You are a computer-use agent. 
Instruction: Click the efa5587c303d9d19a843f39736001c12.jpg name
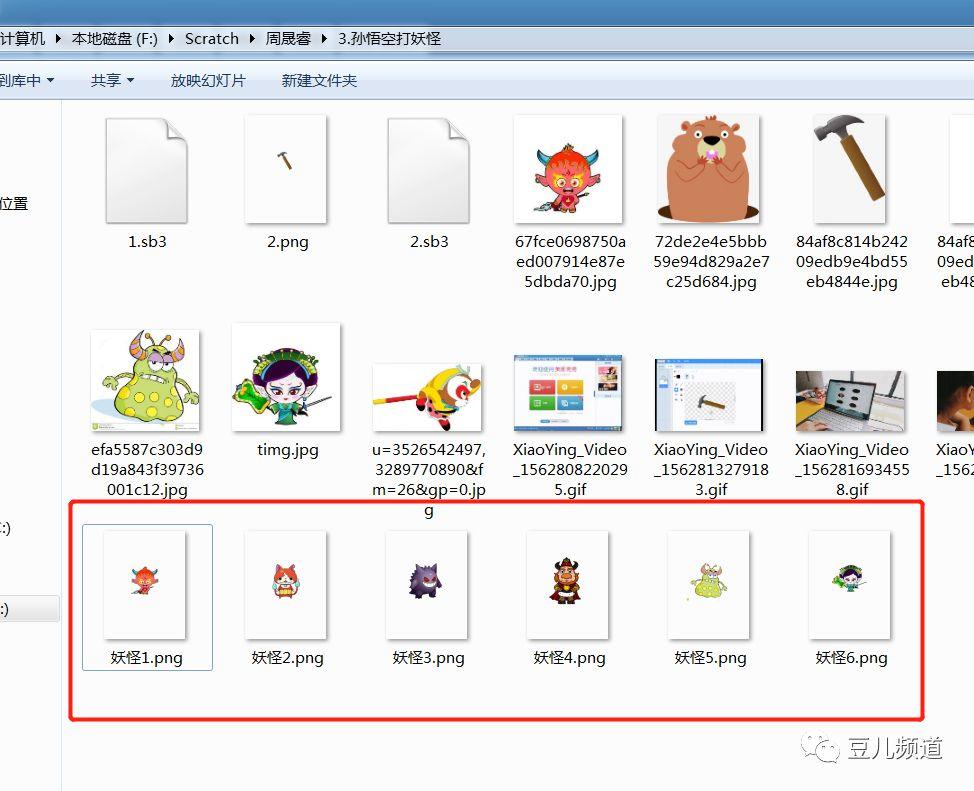[147, 470]
